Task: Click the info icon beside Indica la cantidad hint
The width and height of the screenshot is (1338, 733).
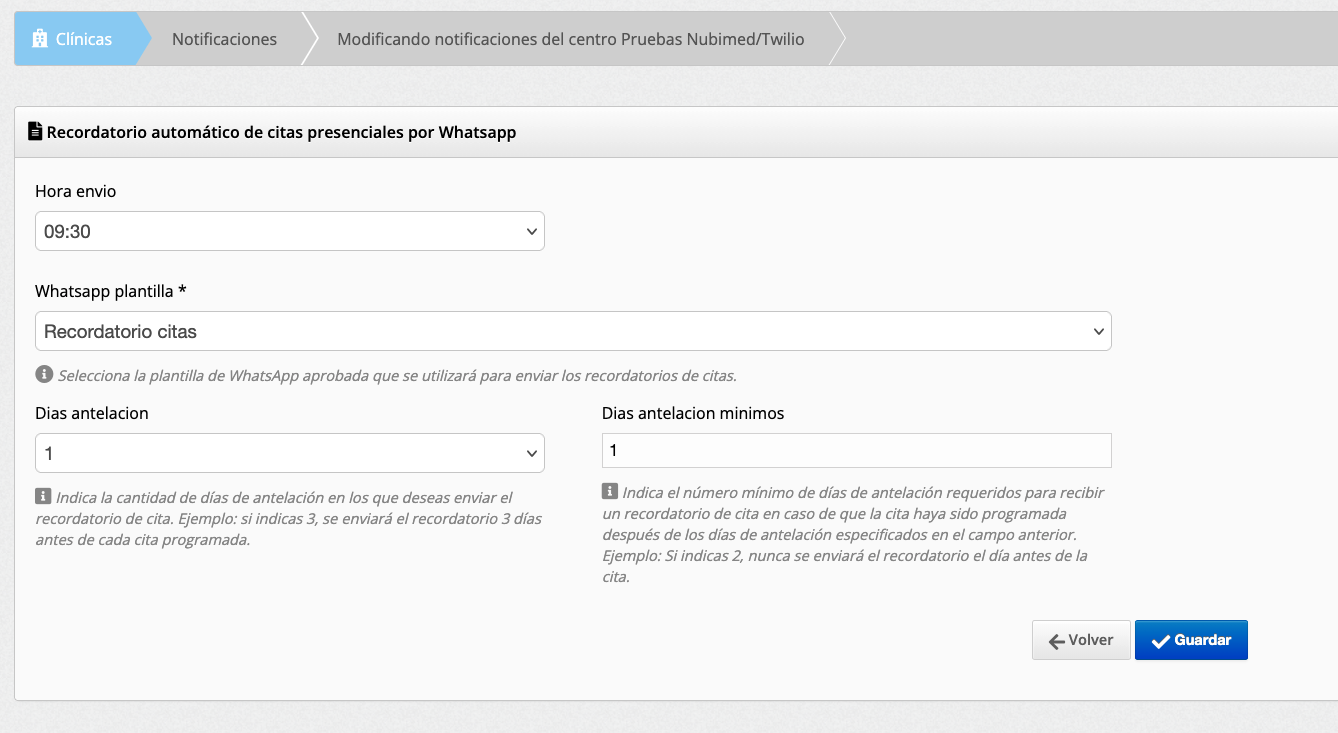Action: click(43, 496)
